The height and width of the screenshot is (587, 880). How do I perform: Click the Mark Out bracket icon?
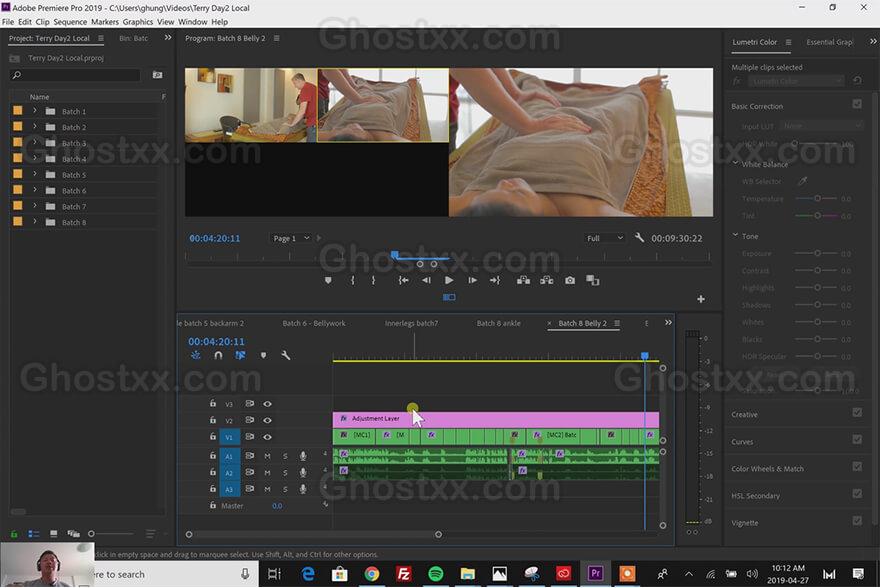pos(373,280)
